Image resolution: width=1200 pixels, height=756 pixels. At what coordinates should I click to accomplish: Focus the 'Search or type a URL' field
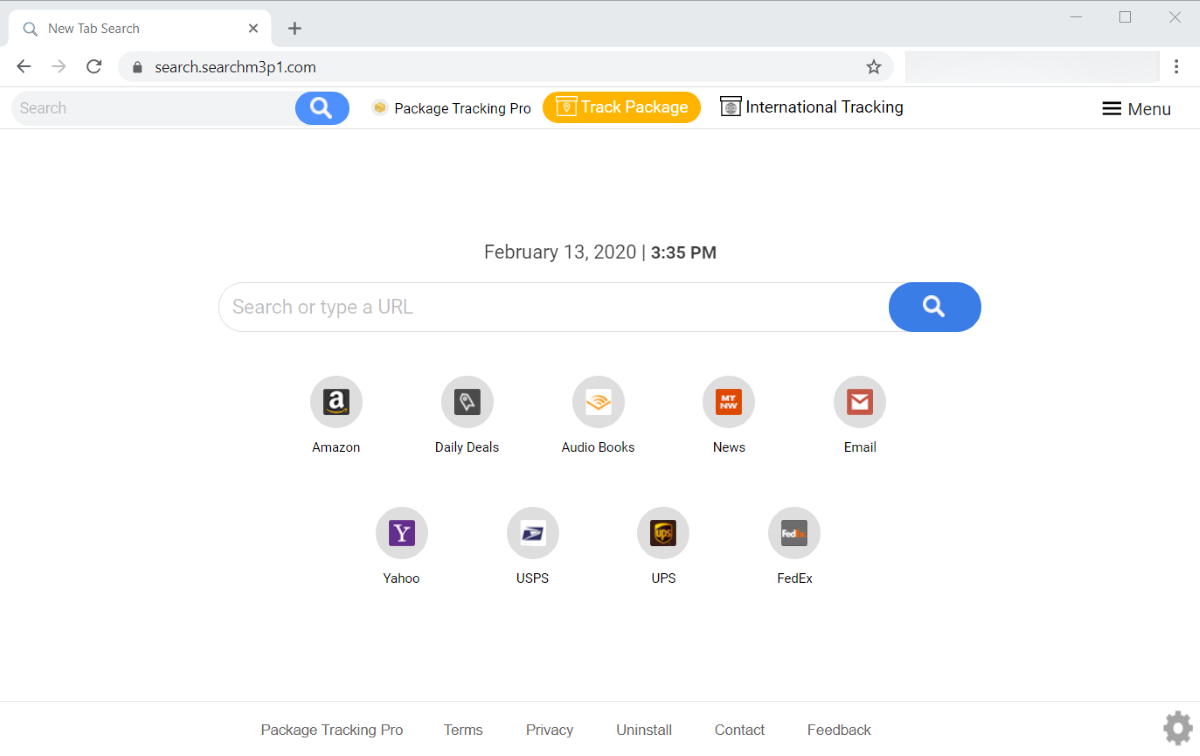[552, 307]
